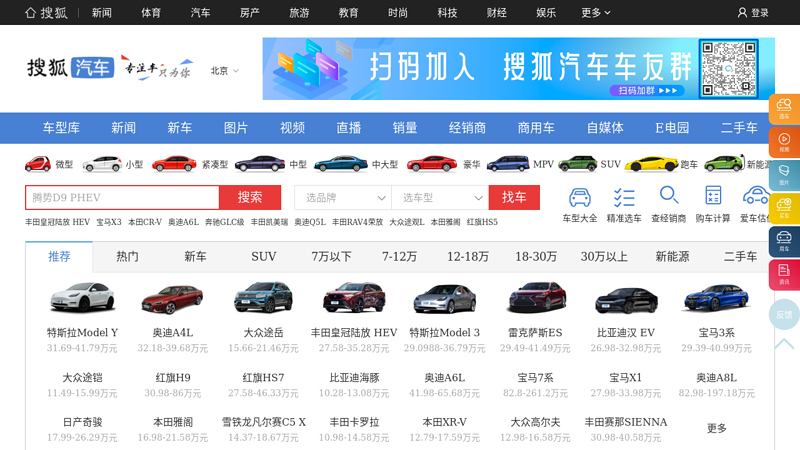Open the 车型大全 car icon
Viewport: 800px width, 450px height.
tap(580, 197)
